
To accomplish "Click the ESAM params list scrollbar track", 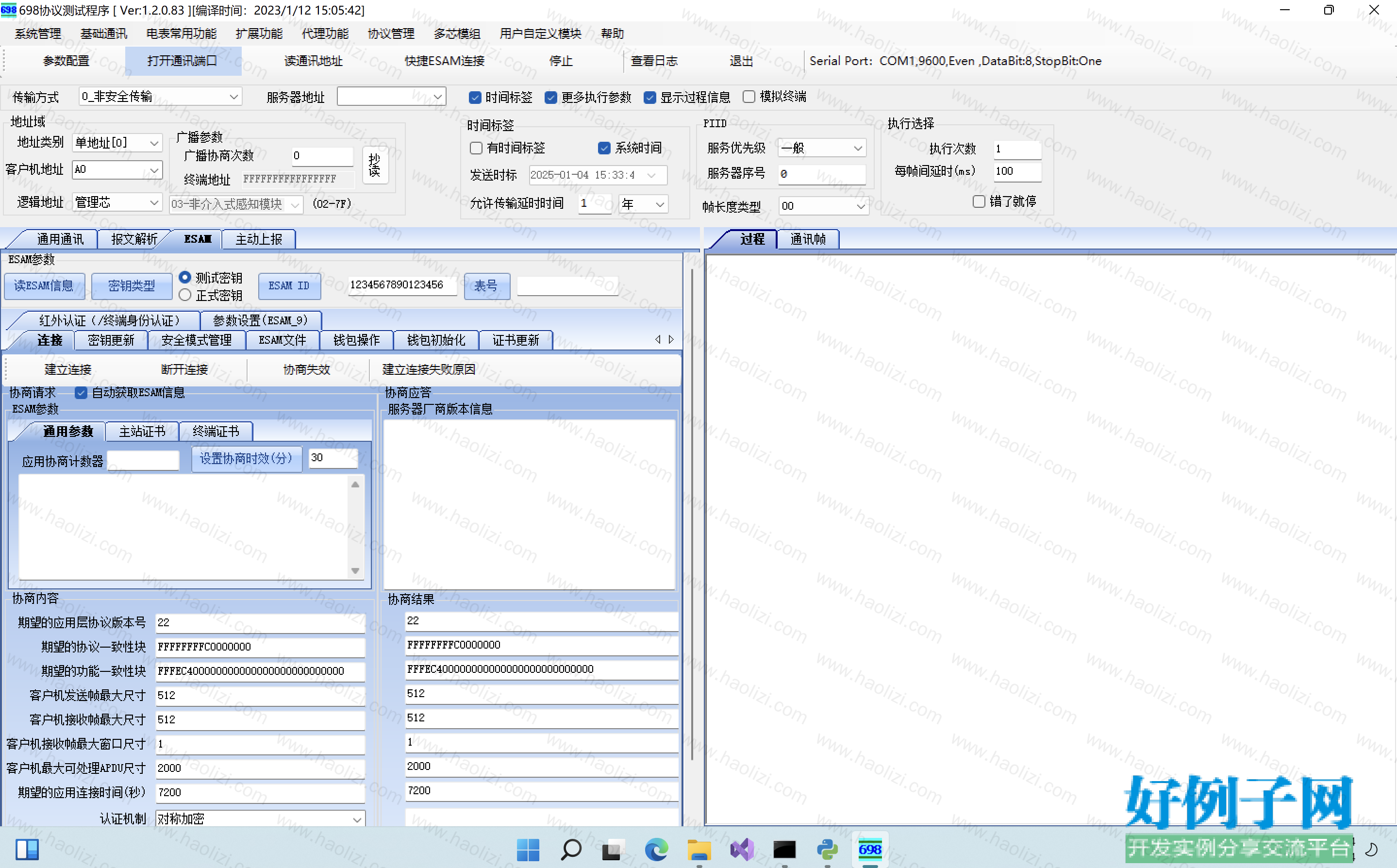I will pyautogui.click(x=355, y=528).
